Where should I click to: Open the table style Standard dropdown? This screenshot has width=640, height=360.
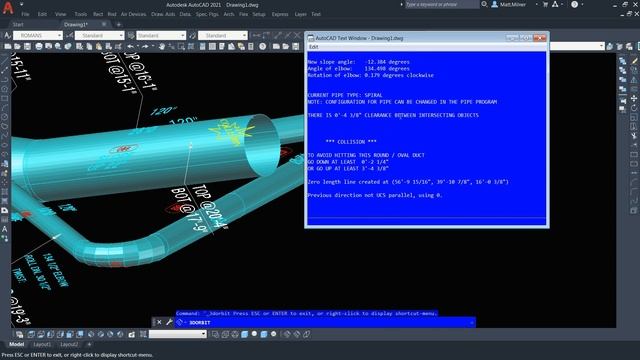point(161,36)
